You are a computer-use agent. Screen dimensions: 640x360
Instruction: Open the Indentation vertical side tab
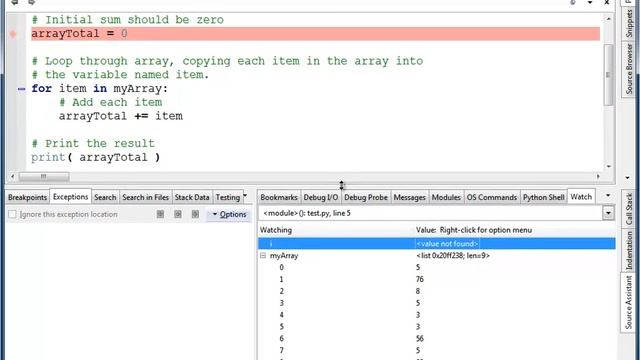629,250
